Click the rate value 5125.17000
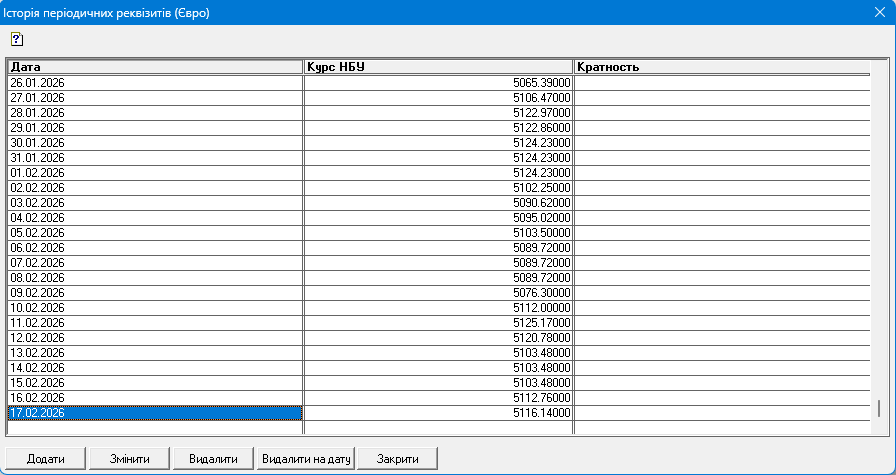The height and width of the screenshot is (475, 896). tap(438, 323)
